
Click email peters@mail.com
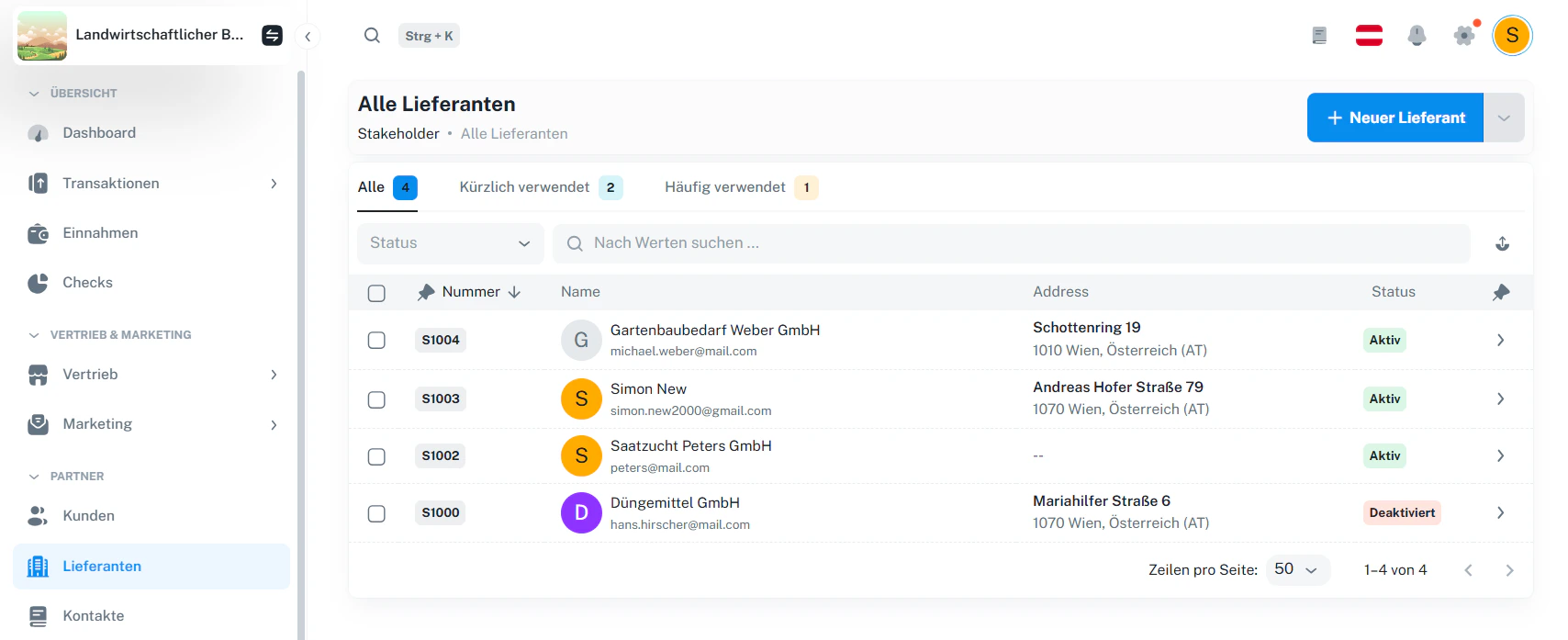[660, 468]
